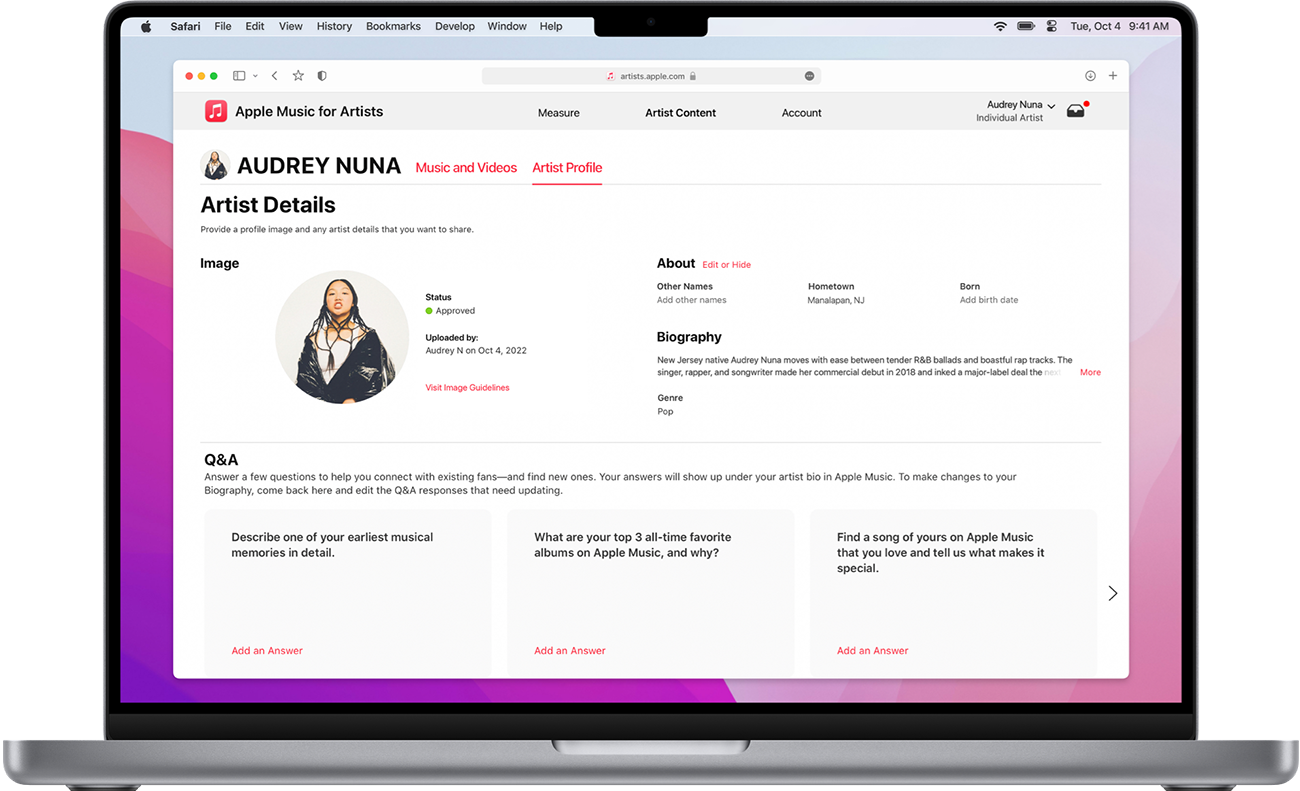The image size is (1300, 791).
Task: Open page options via the ellipsis in address bar
Action: coord(809,75)
